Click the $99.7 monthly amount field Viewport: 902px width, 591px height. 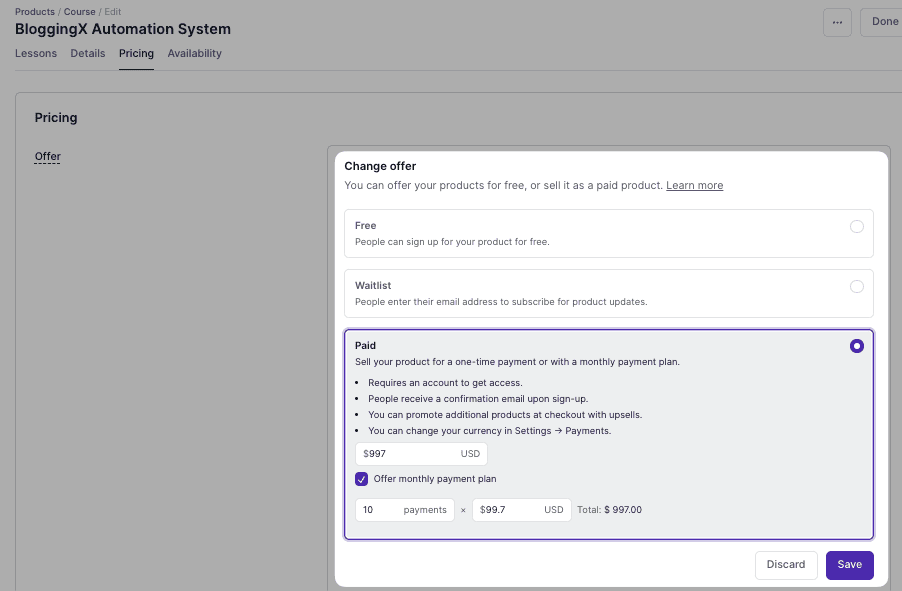point(521,510)
